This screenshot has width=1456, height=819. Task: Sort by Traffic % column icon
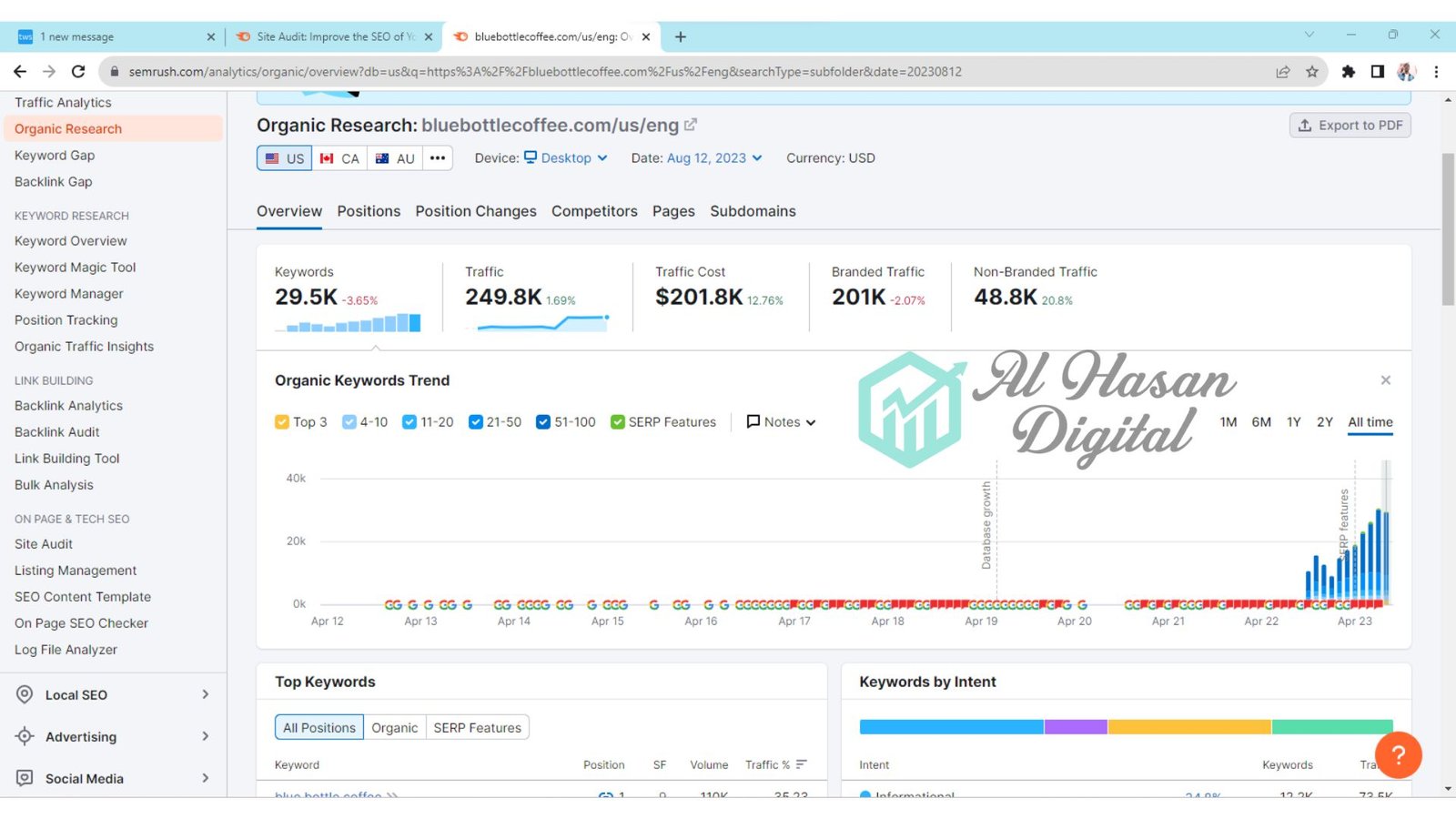pyautogui.click(x=802, y=764)
